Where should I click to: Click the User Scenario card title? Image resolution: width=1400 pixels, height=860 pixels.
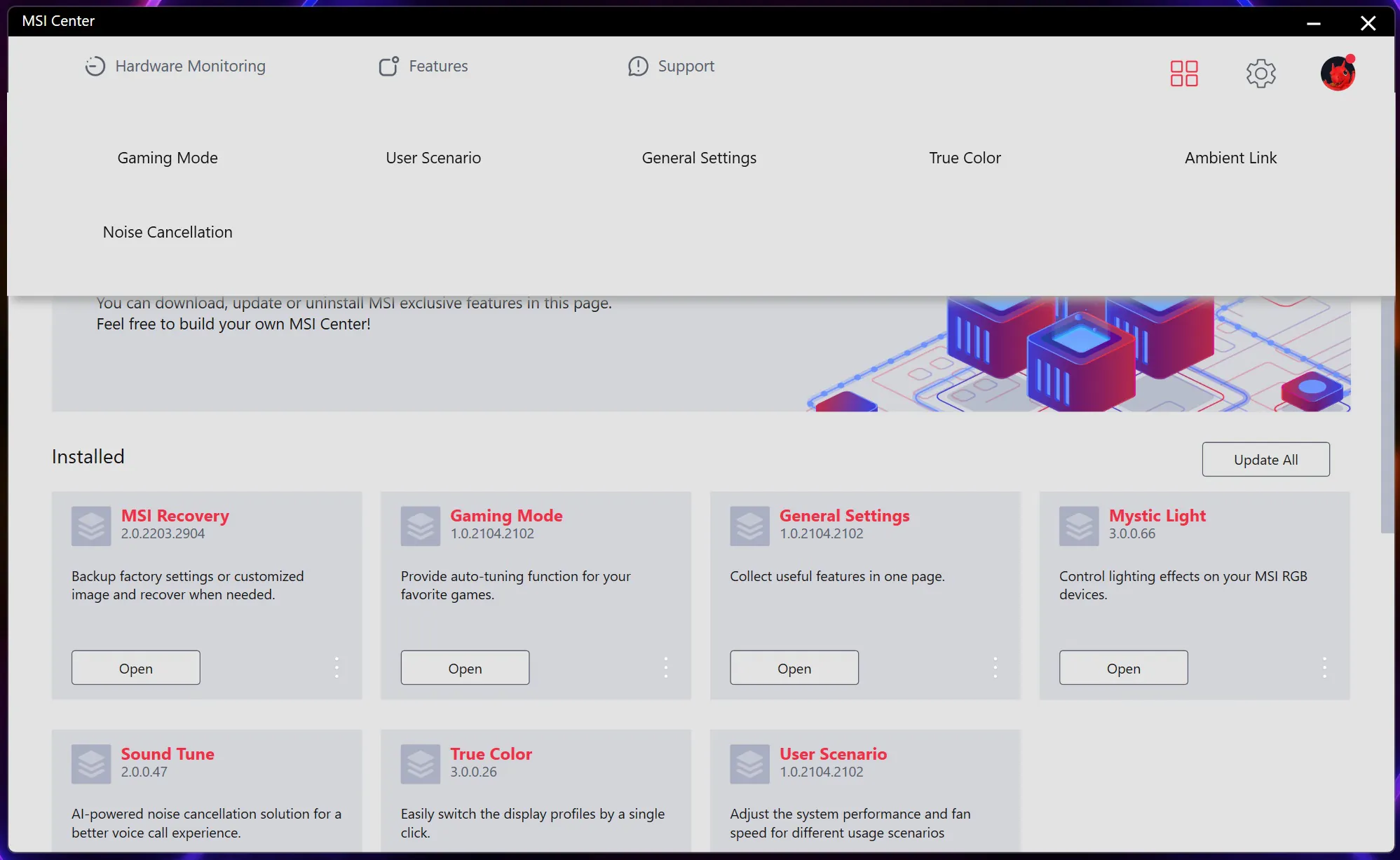833,753
